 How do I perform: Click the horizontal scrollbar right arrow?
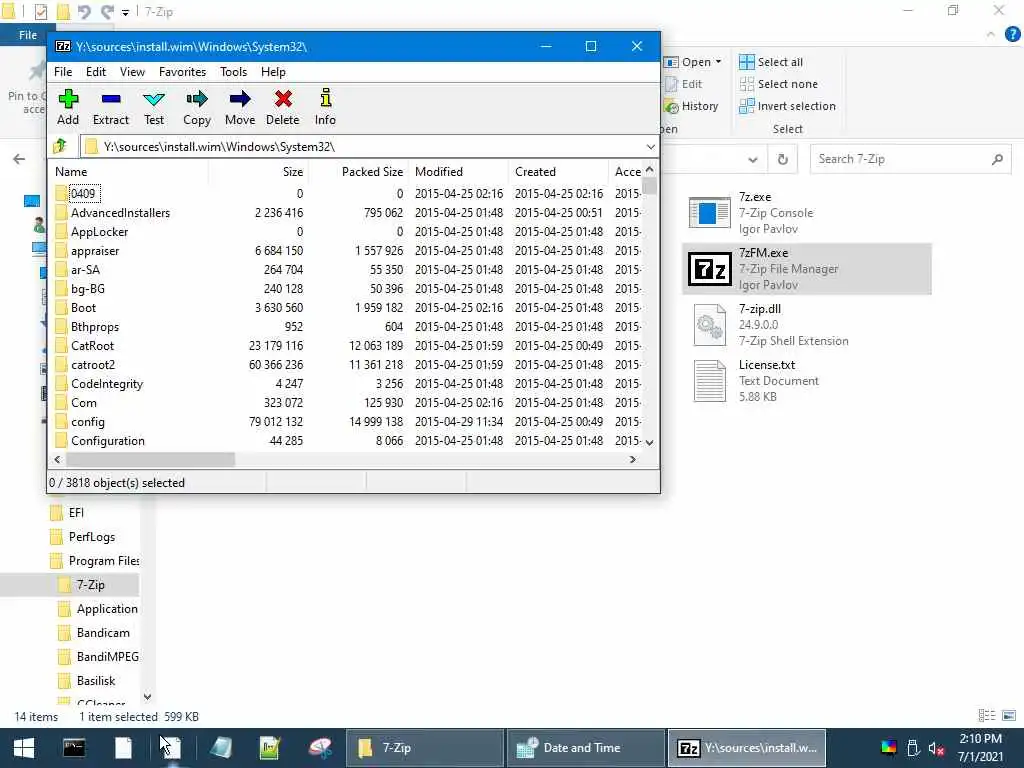[x=632, y=460]
